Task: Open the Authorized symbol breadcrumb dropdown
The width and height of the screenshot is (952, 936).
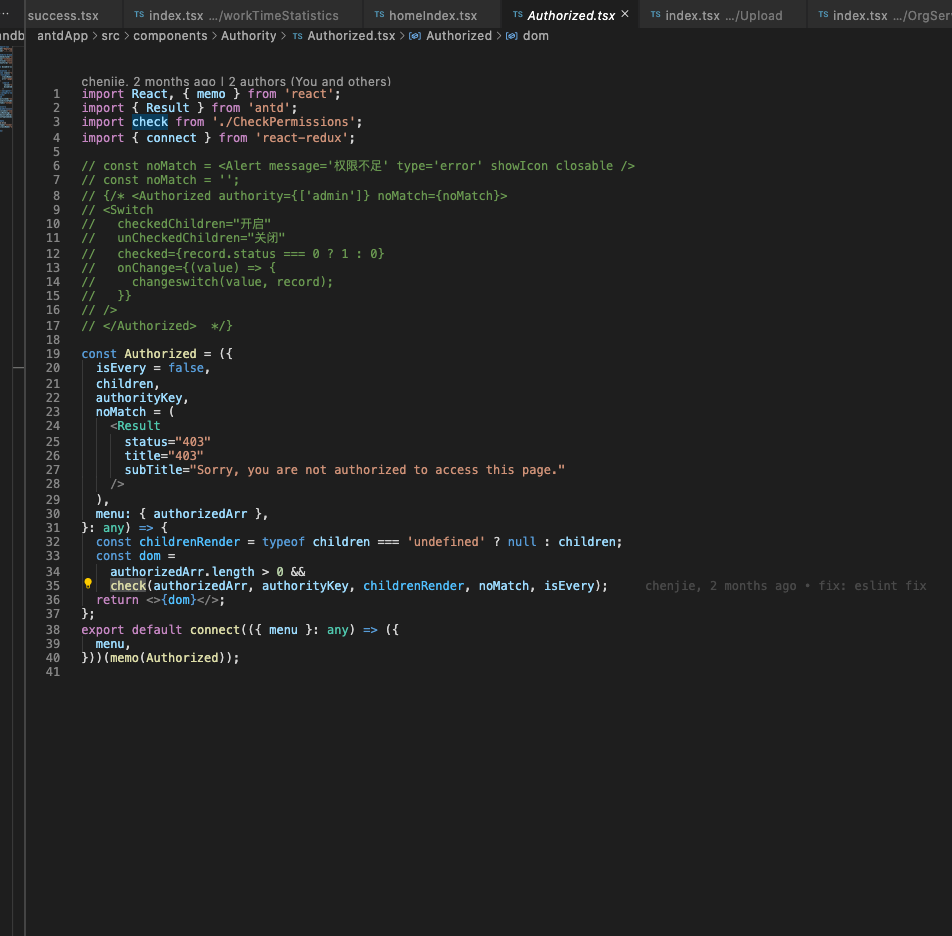Action: pyautogui.click(x=459, y=36)
